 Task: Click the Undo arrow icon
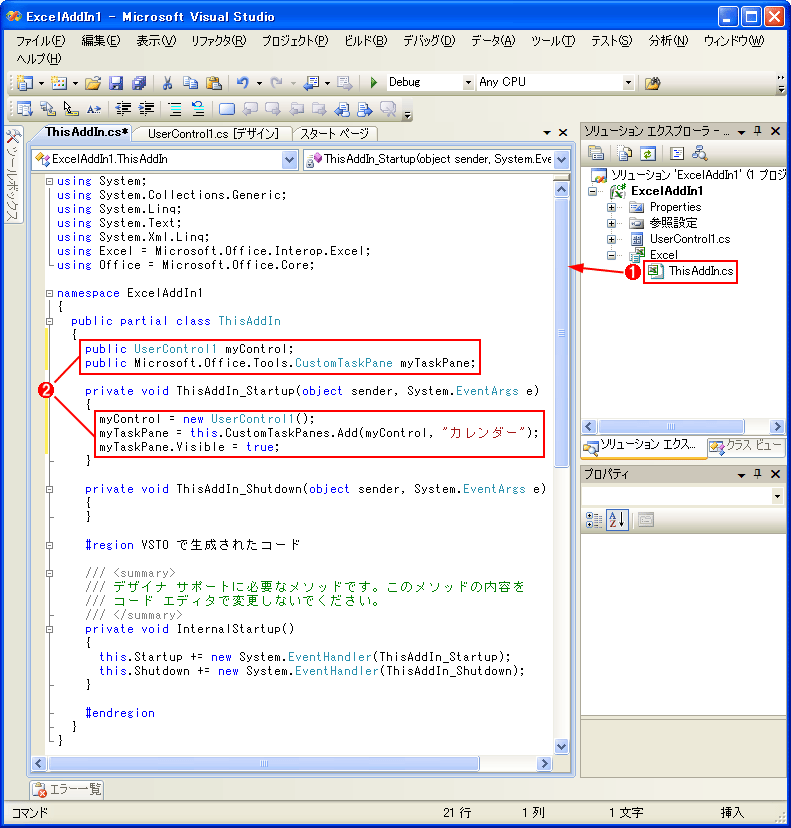(242, 83)
